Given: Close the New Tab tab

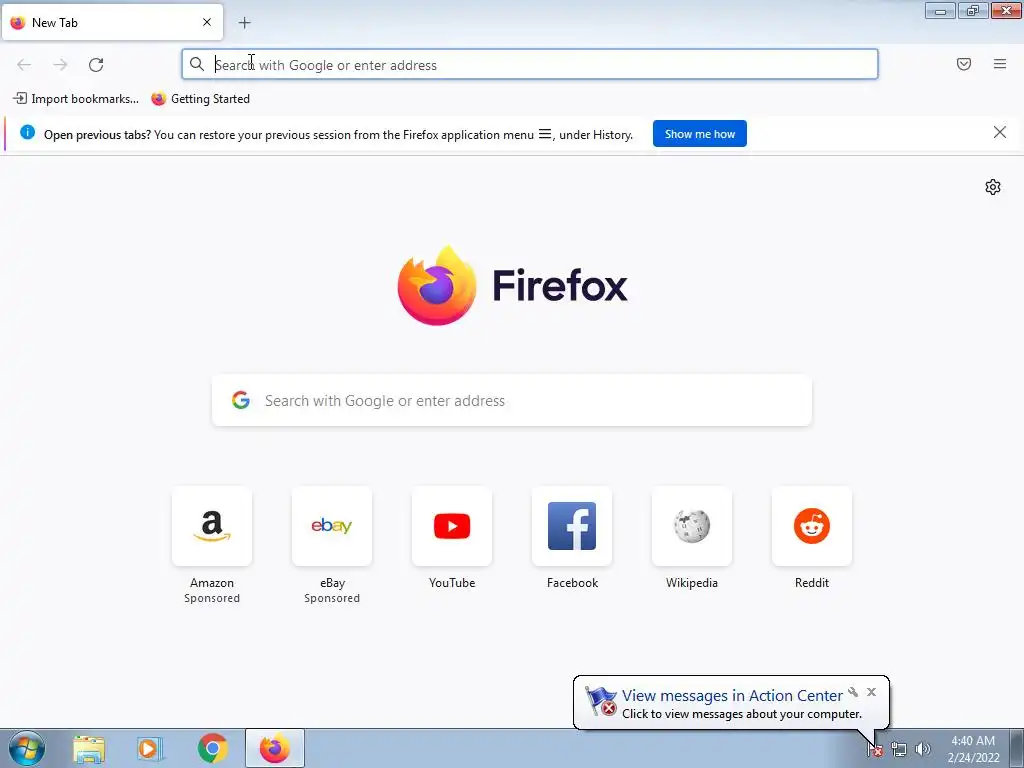Looking at the screenshot, I should coord(207,22).
